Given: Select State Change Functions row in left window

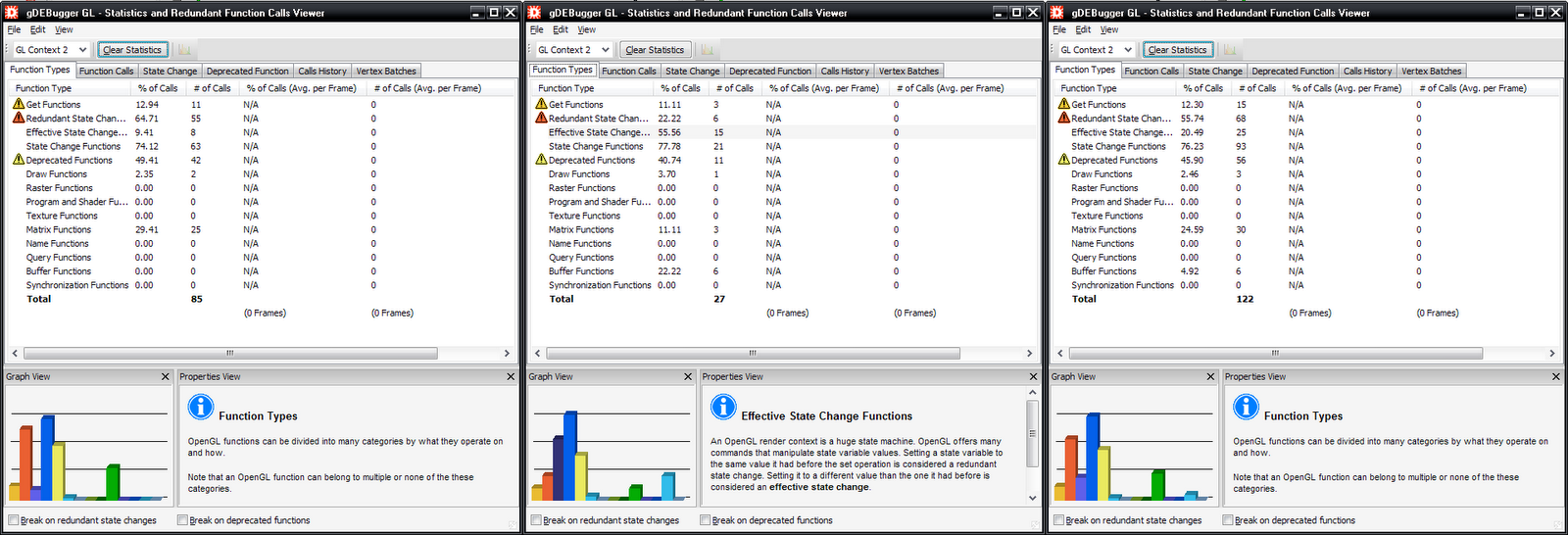Looking at the screenshot, I should [x=261, y=146].
